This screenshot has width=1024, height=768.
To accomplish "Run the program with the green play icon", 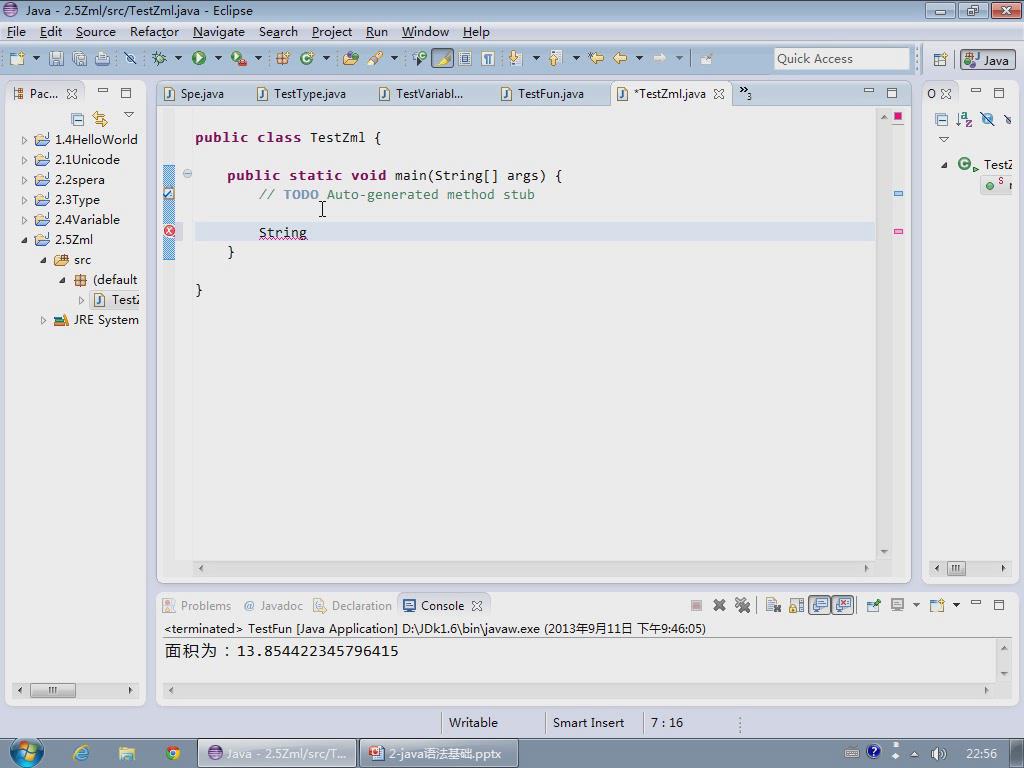I will [x=199, y=59].
